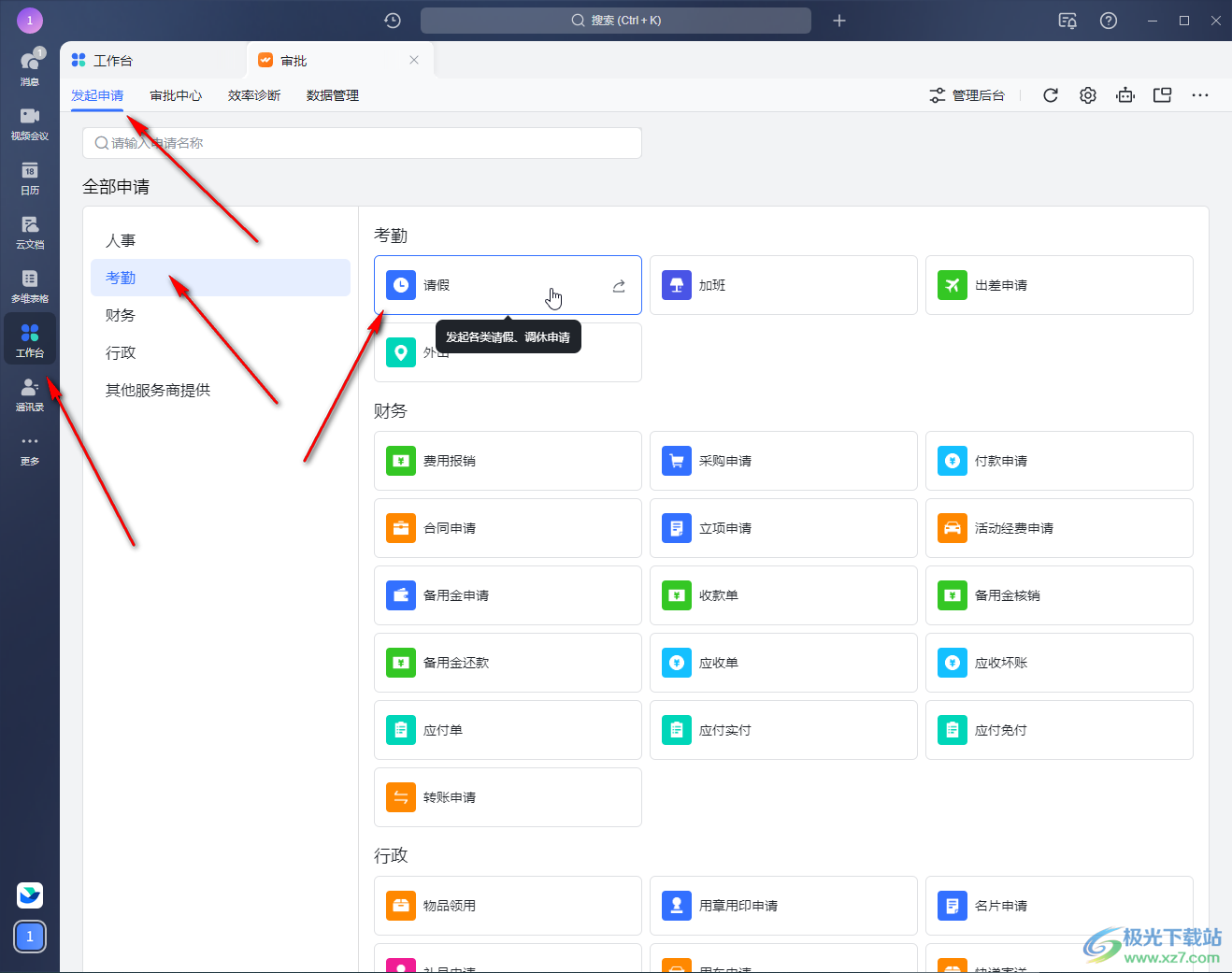
Task: Open the history clock icon in title bar
Action: pos(393,21)
